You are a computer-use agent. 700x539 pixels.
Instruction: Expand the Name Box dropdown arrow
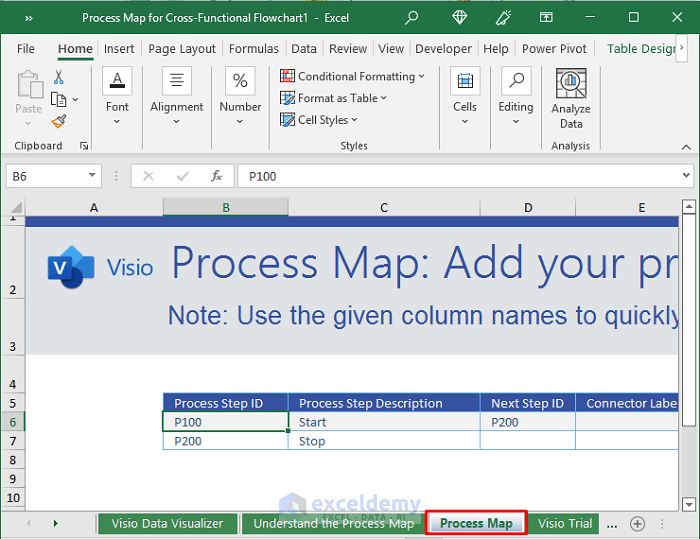[x=92, y=175]
